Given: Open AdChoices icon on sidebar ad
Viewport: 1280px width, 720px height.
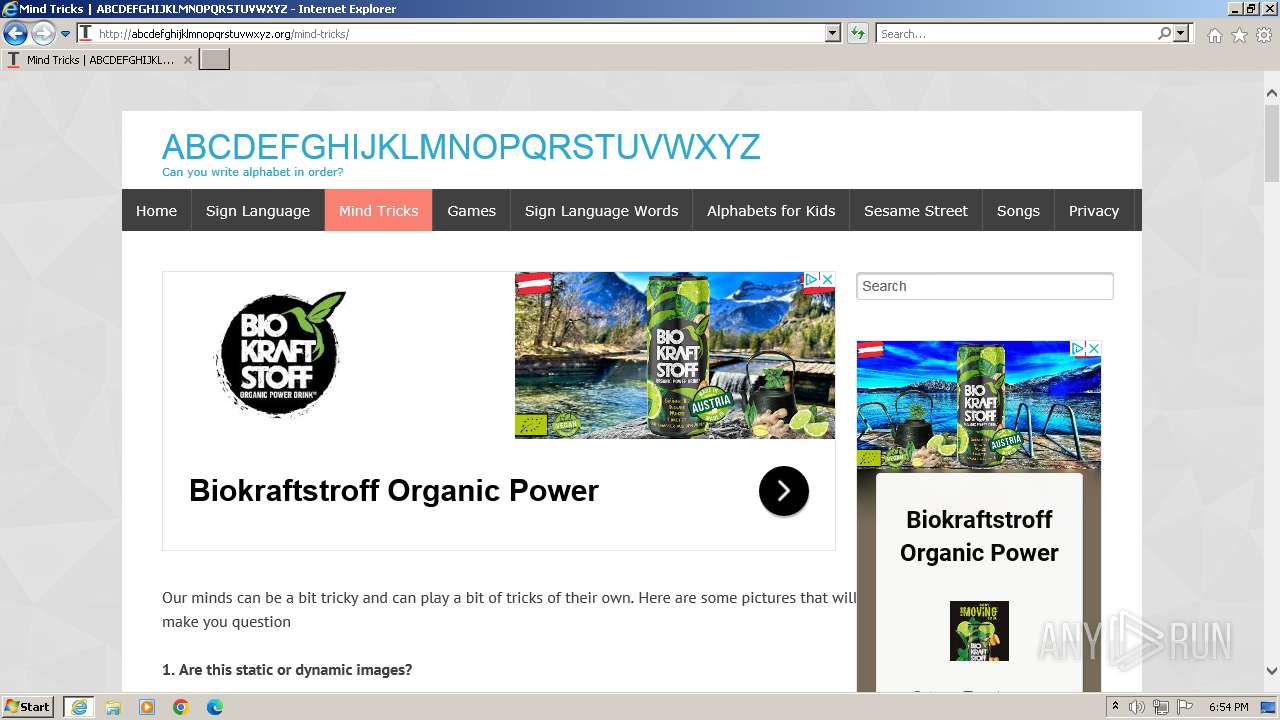Looking at the screenshot, I should 1078,348.
